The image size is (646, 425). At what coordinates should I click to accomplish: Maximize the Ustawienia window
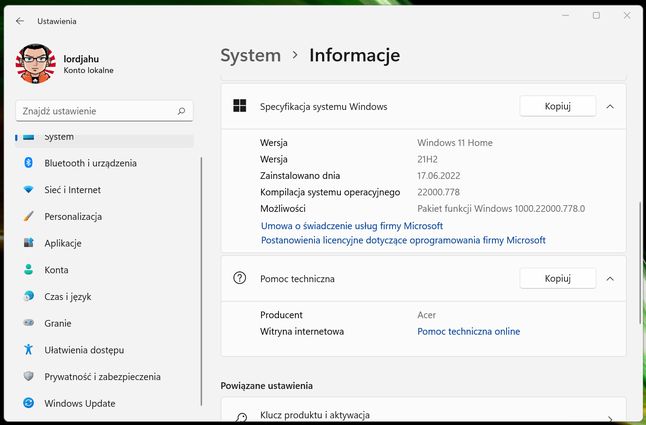click(x=596, y=16)
